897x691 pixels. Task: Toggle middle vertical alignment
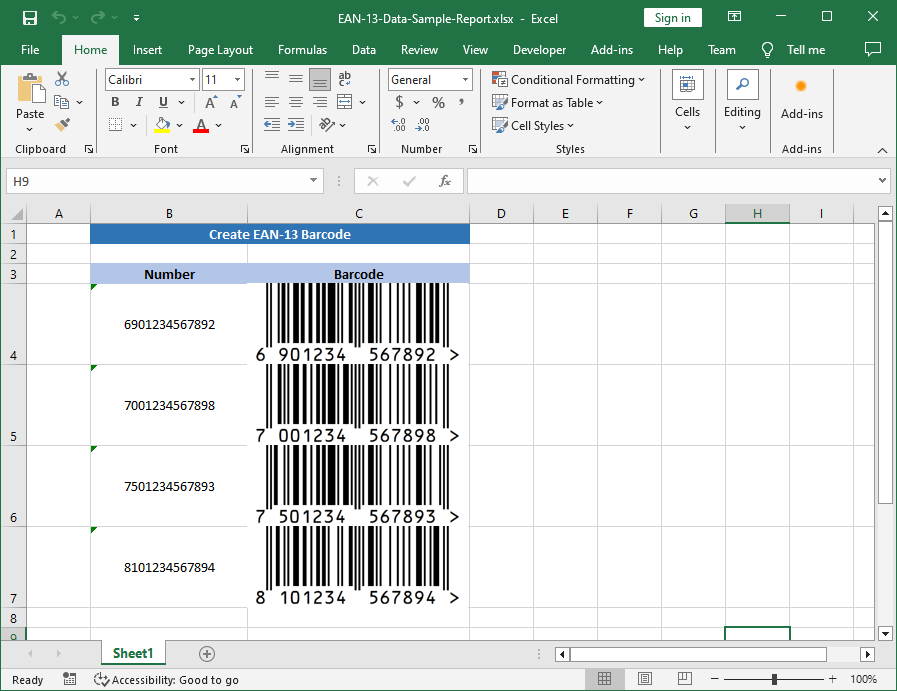[296, 79]
